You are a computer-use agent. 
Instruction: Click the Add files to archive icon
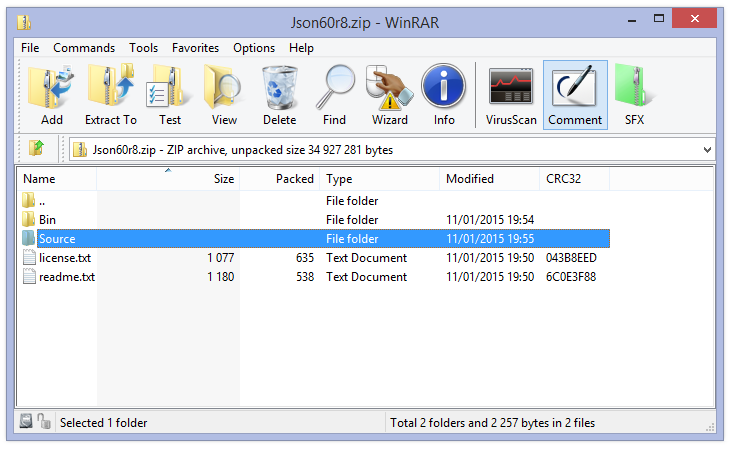[51, 87]
